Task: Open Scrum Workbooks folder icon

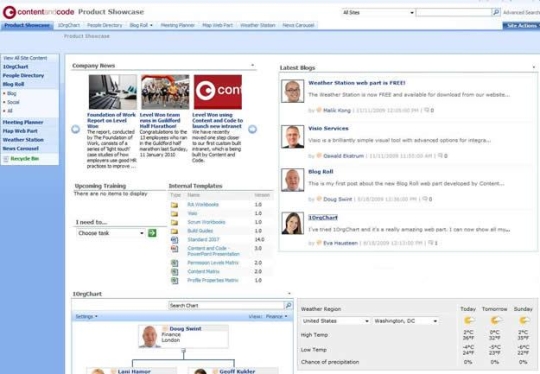Action: [x=175, y=222]
